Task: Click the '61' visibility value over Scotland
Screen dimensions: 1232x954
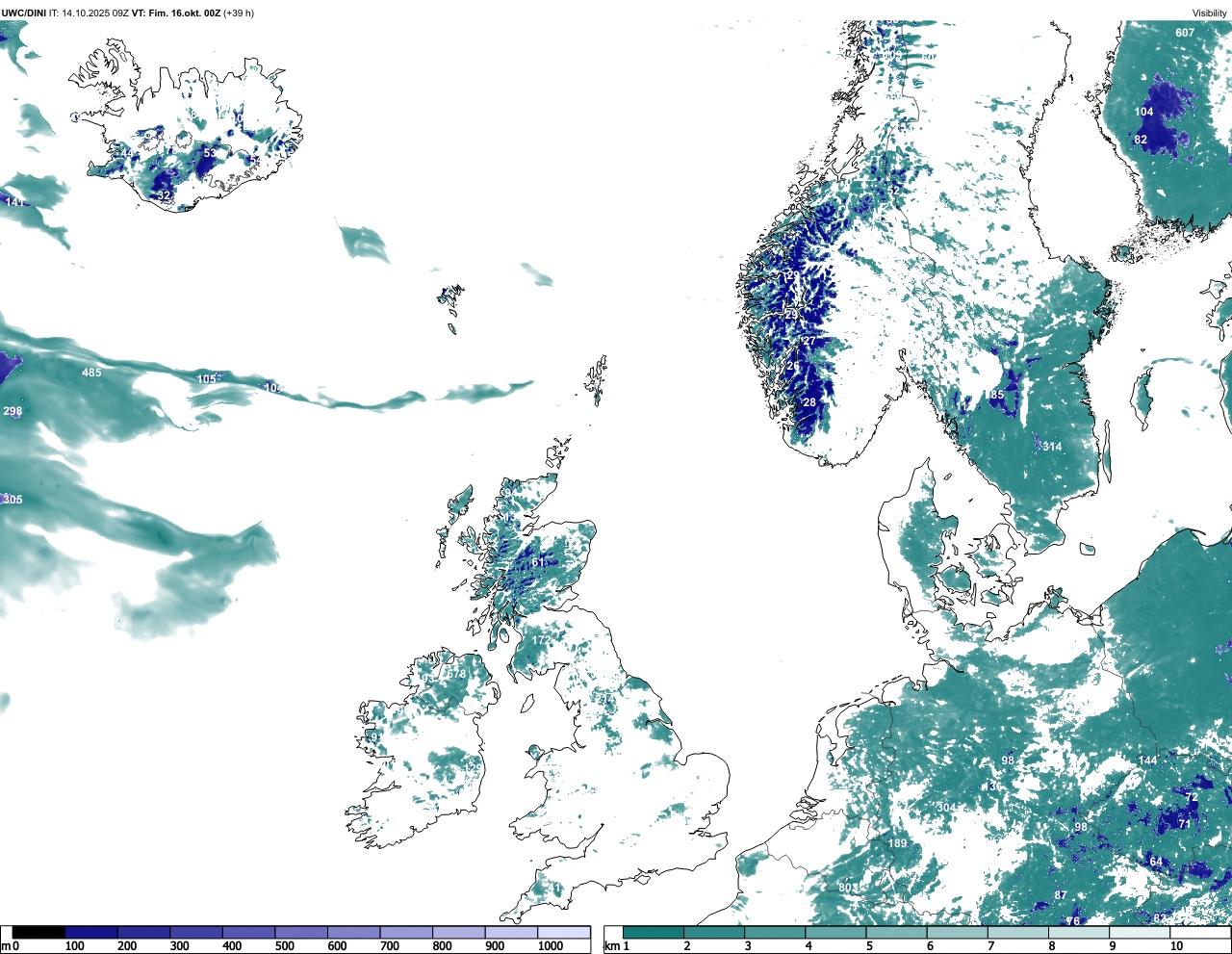Action: (x=538, y=563)
